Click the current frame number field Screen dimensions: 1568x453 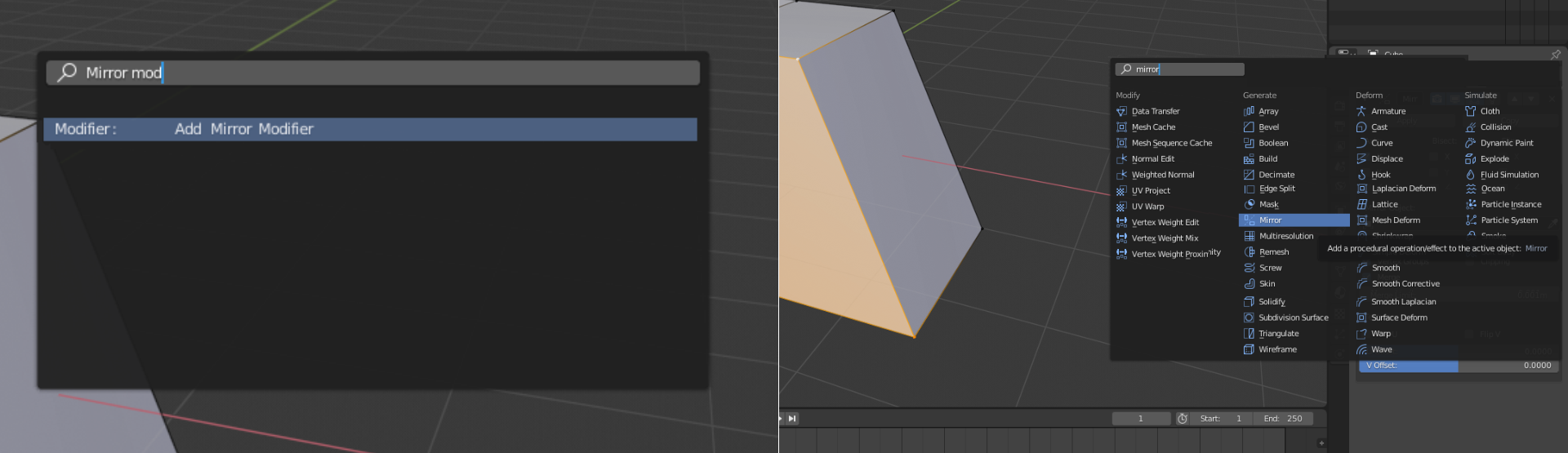point(1140,419)
